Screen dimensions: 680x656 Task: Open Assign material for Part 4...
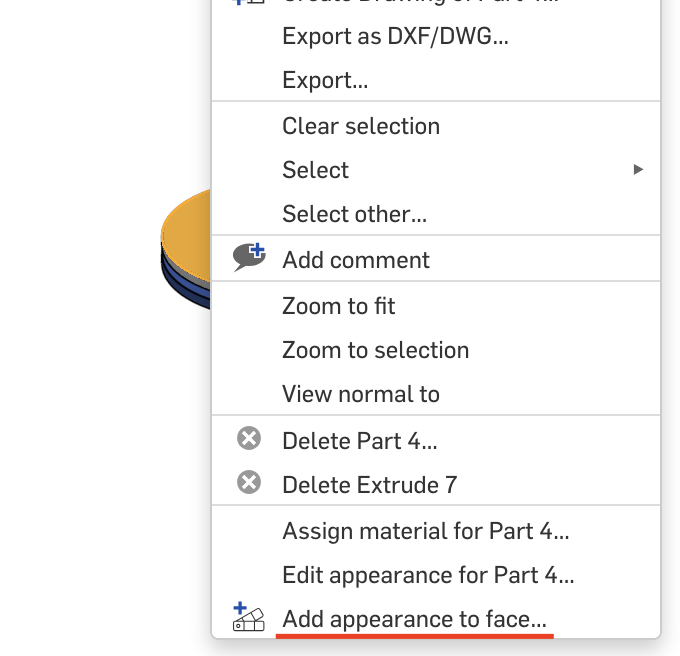click(x=425, y=531)
